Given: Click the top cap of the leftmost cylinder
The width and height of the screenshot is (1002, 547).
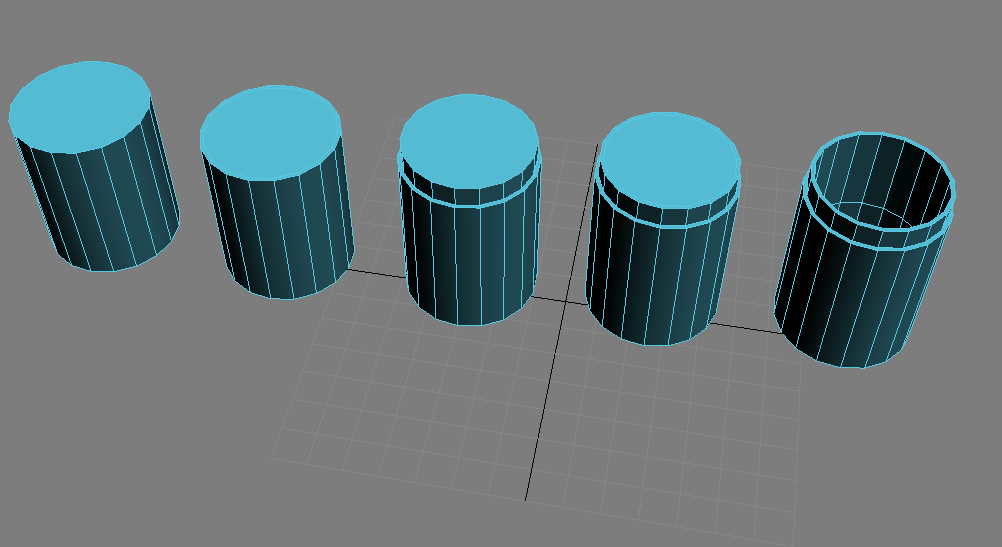Looking at the screenshot, I should pos(80,107).
